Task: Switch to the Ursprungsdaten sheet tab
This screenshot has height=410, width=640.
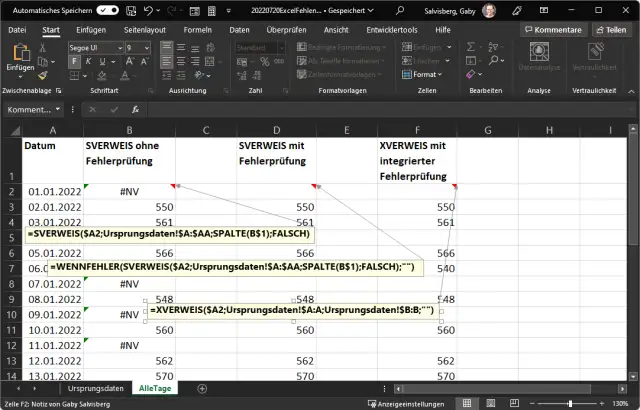Action: (96, 388)
